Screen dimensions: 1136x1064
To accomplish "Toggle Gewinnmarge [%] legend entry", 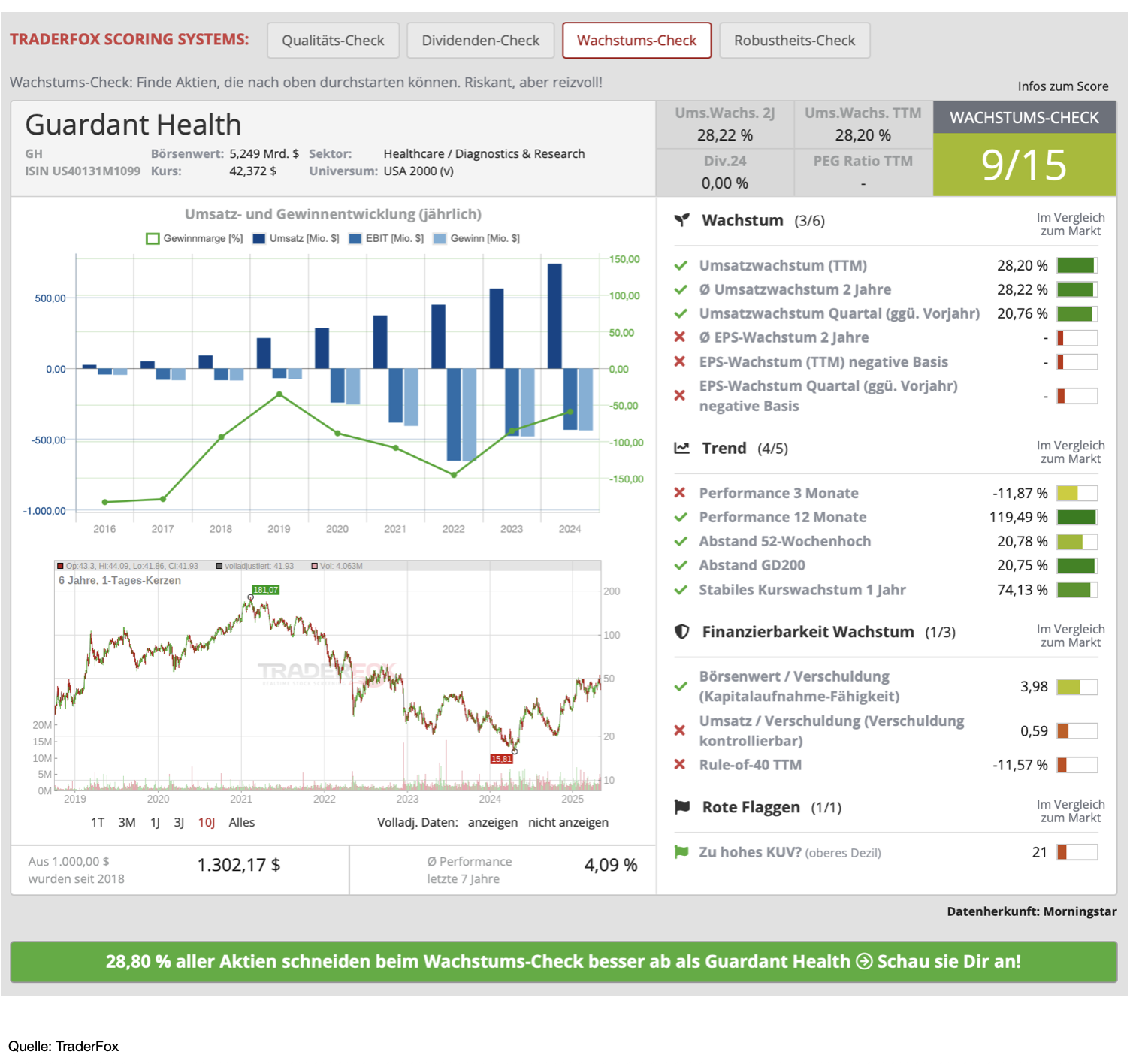I will [195, 239].
